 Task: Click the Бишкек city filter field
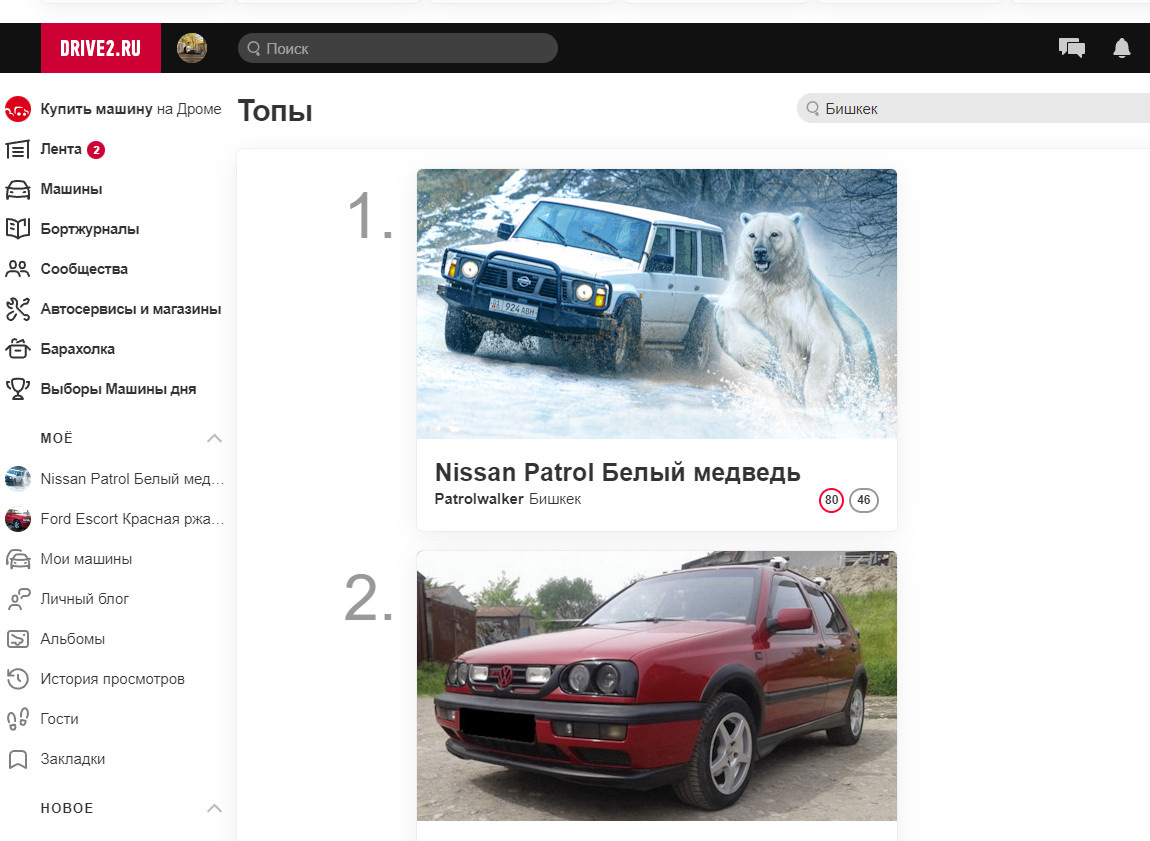[x=973, y=109]
